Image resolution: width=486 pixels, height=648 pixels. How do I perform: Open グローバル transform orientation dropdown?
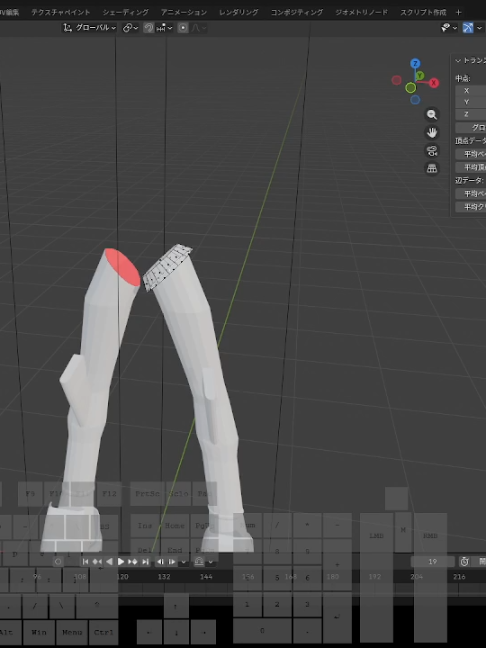tap(90, 28)
